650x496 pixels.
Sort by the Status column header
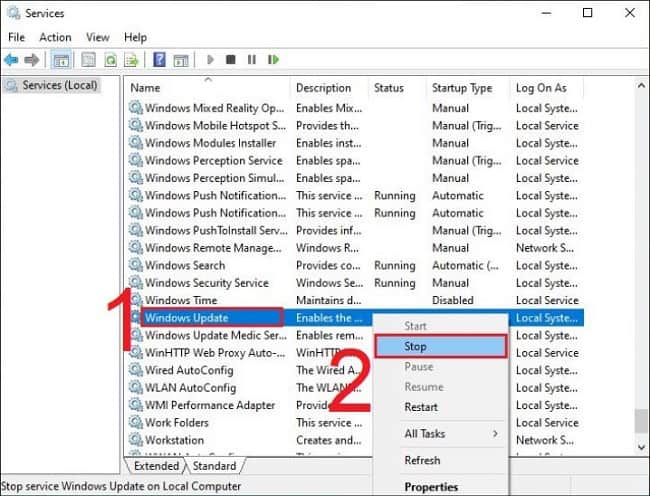[x=397, y=88]
